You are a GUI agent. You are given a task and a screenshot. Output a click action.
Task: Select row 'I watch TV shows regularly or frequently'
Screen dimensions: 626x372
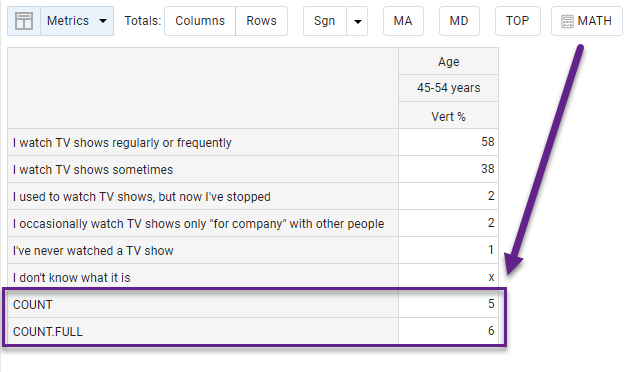coord(203,142)
